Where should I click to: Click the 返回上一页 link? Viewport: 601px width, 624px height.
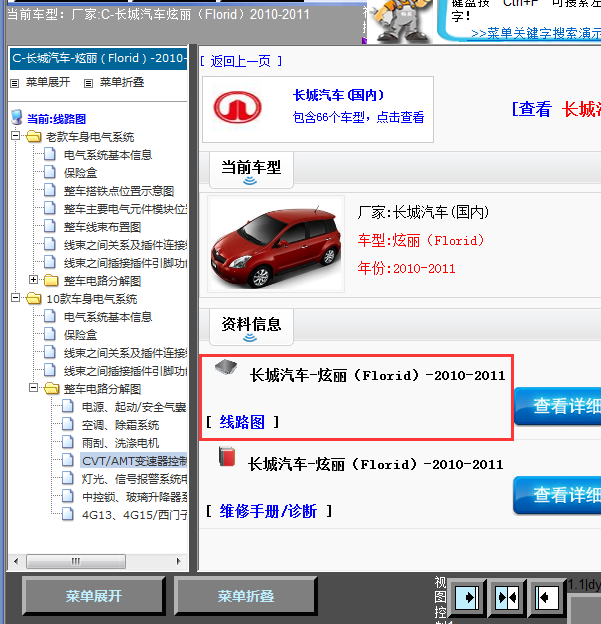[x=240, y=61]
